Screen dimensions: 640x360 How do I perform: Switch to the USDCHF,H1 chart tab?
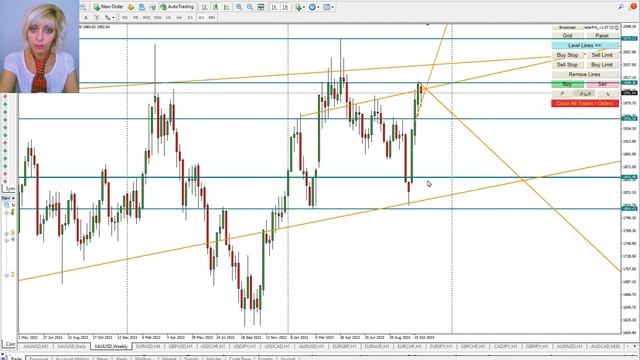click(x=213, y=346)
